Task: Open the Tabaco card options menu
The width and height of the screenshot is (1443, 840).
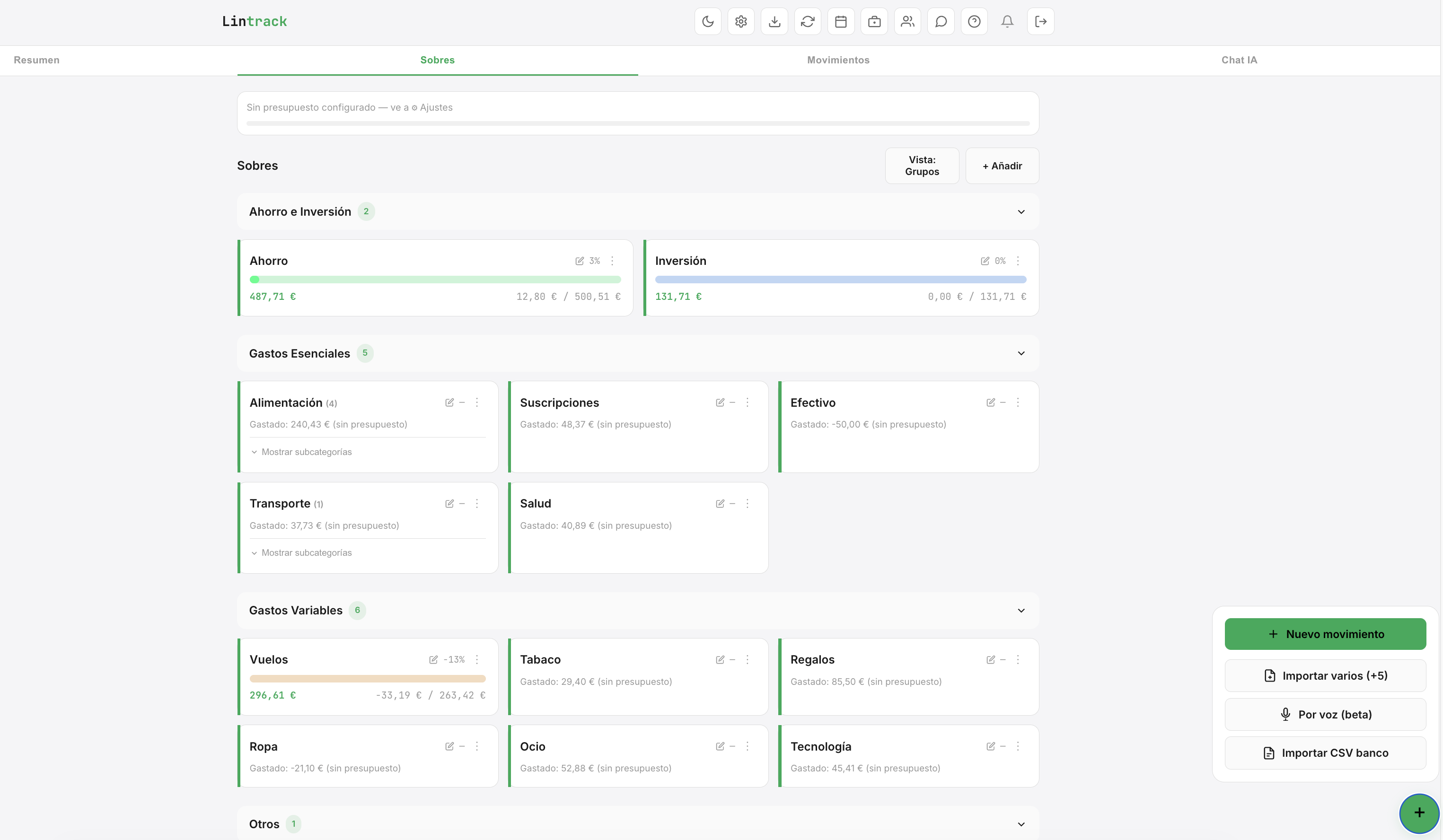Action: click(x=747, y=660)
